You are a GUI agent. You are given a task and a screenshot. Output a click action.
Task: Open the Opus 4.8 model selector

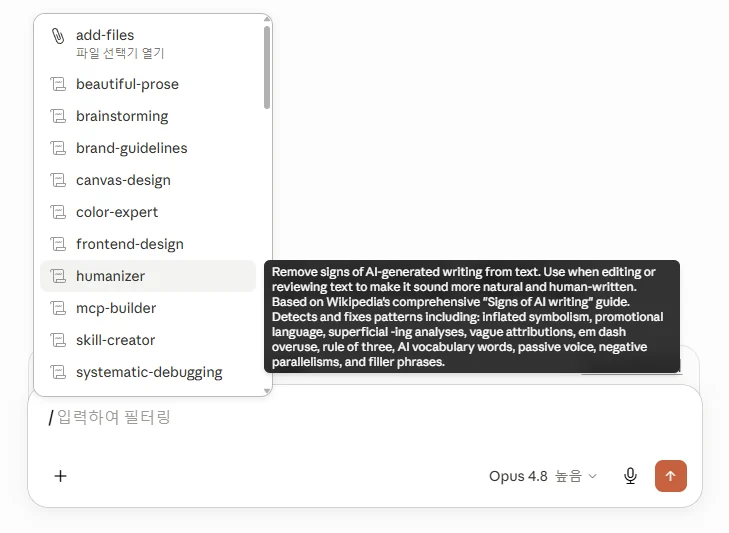click(x=543, y=476)
